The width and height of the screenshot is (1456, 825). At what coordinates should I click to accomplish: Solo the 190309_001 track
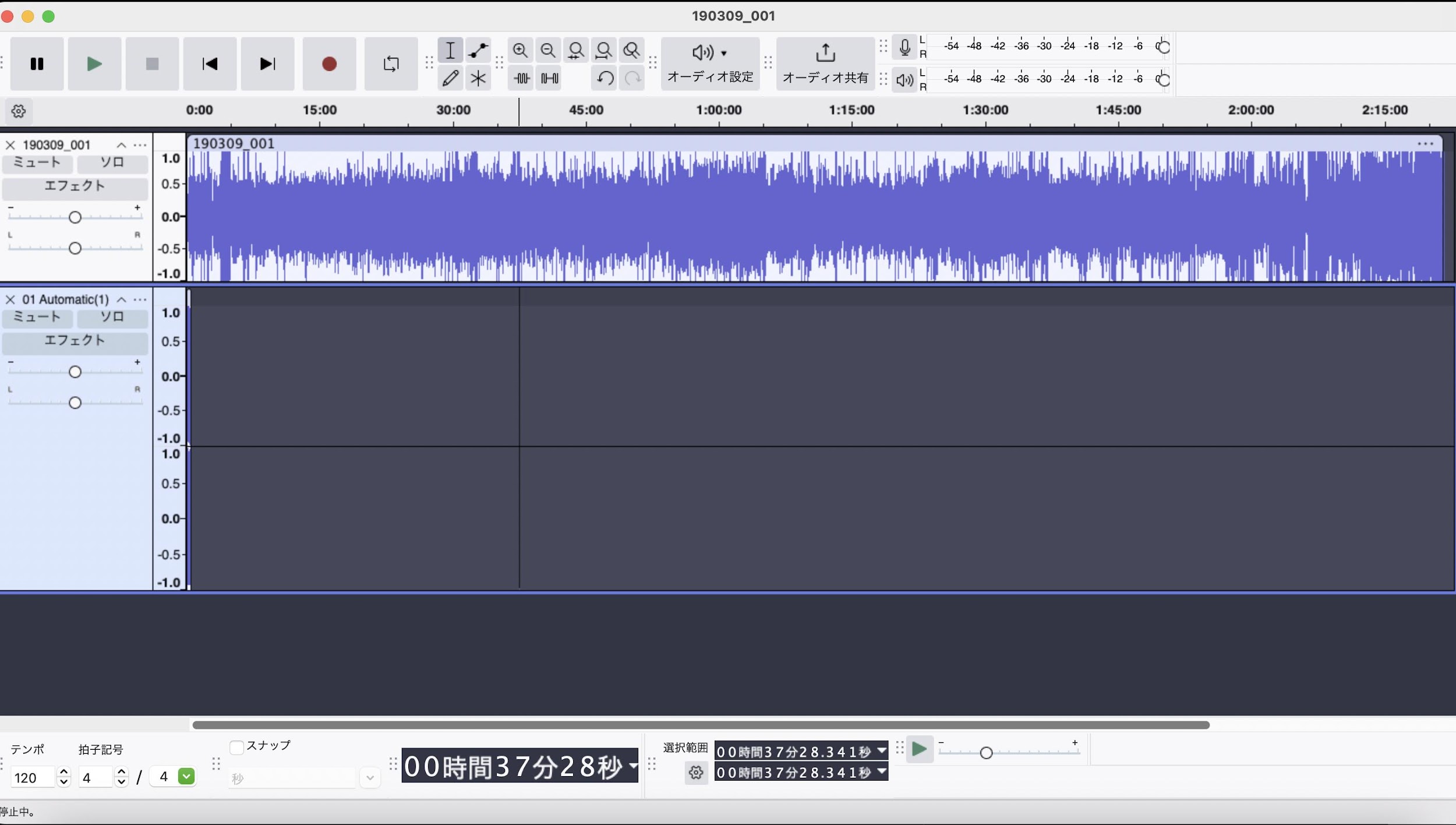tap(112, 163)
